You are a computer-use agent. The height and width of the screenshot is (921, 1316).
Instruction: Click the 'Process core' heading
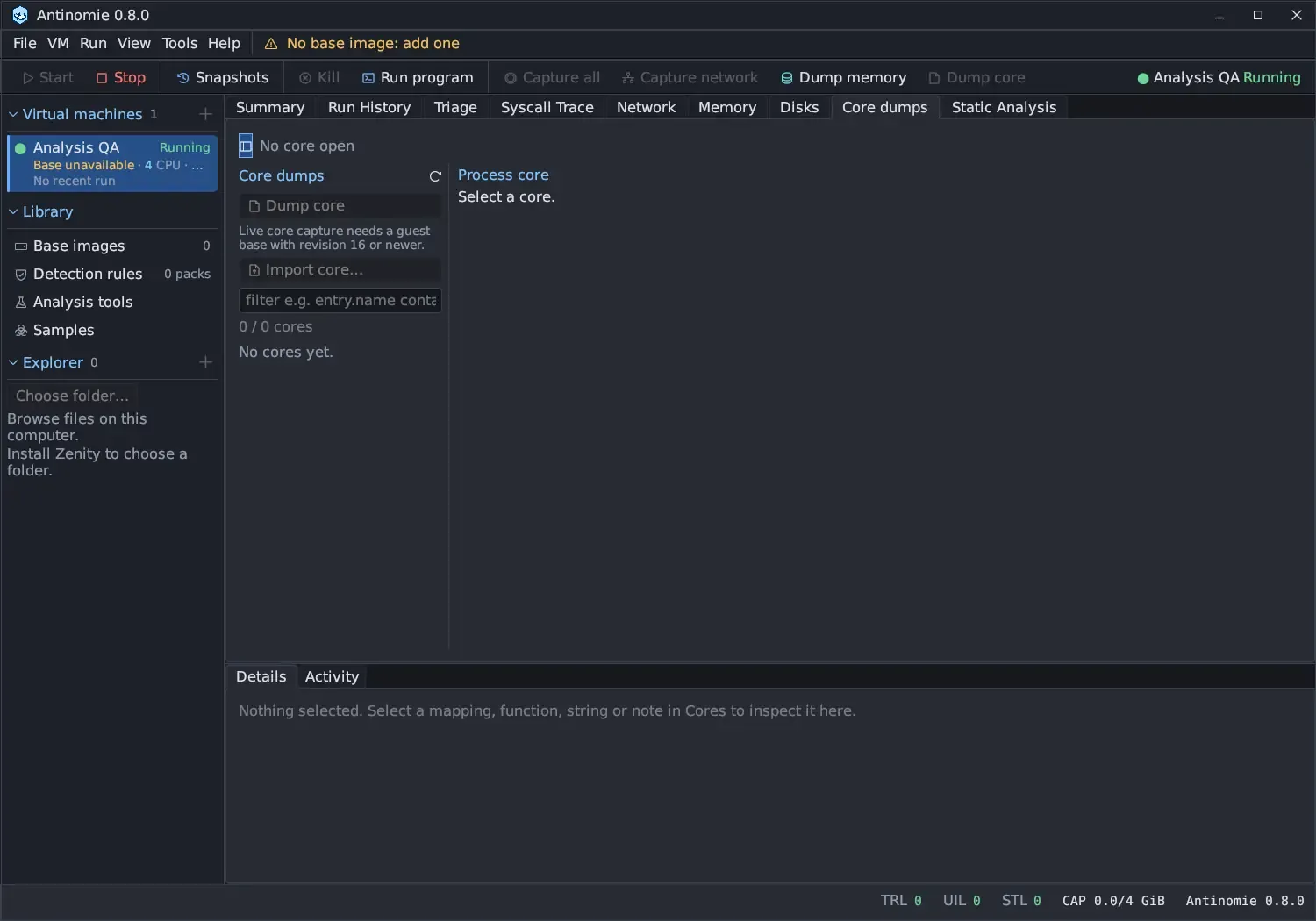tap(503, 175)
